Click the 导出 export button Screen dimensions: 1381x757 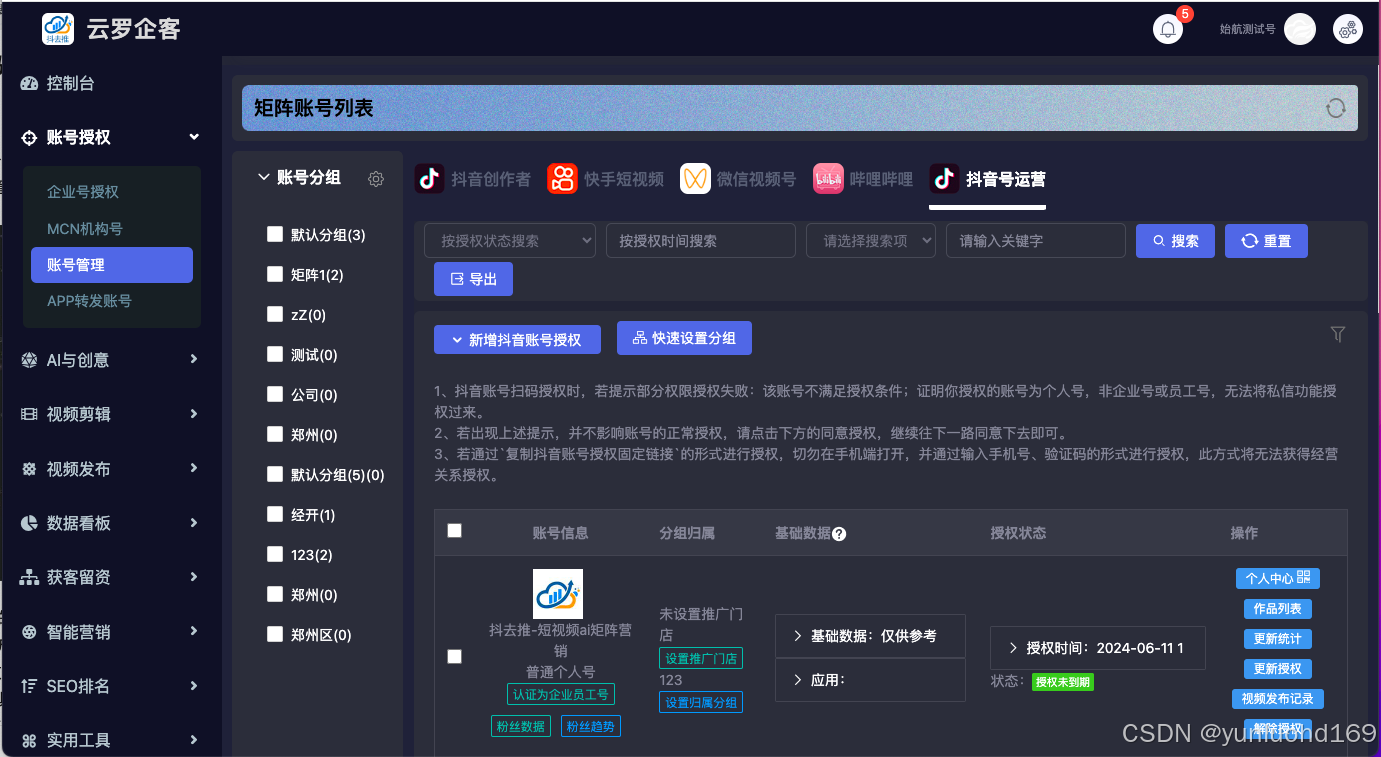point(473,279)
